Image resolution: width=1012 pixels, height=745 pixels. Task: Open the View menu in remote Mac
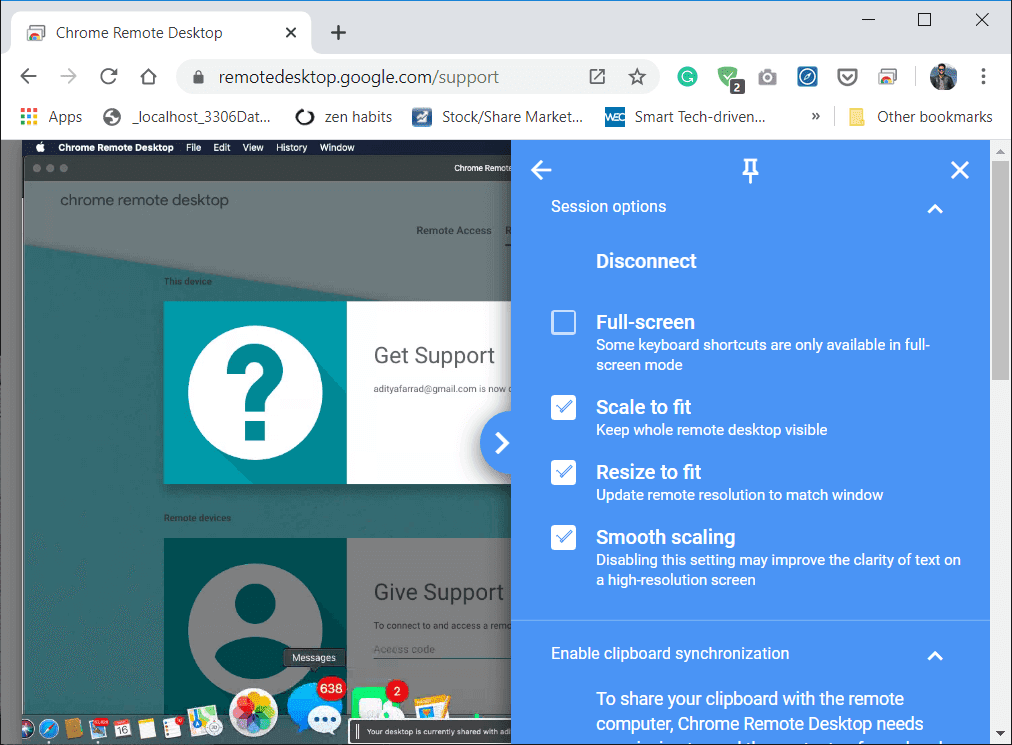pos(253,147)
